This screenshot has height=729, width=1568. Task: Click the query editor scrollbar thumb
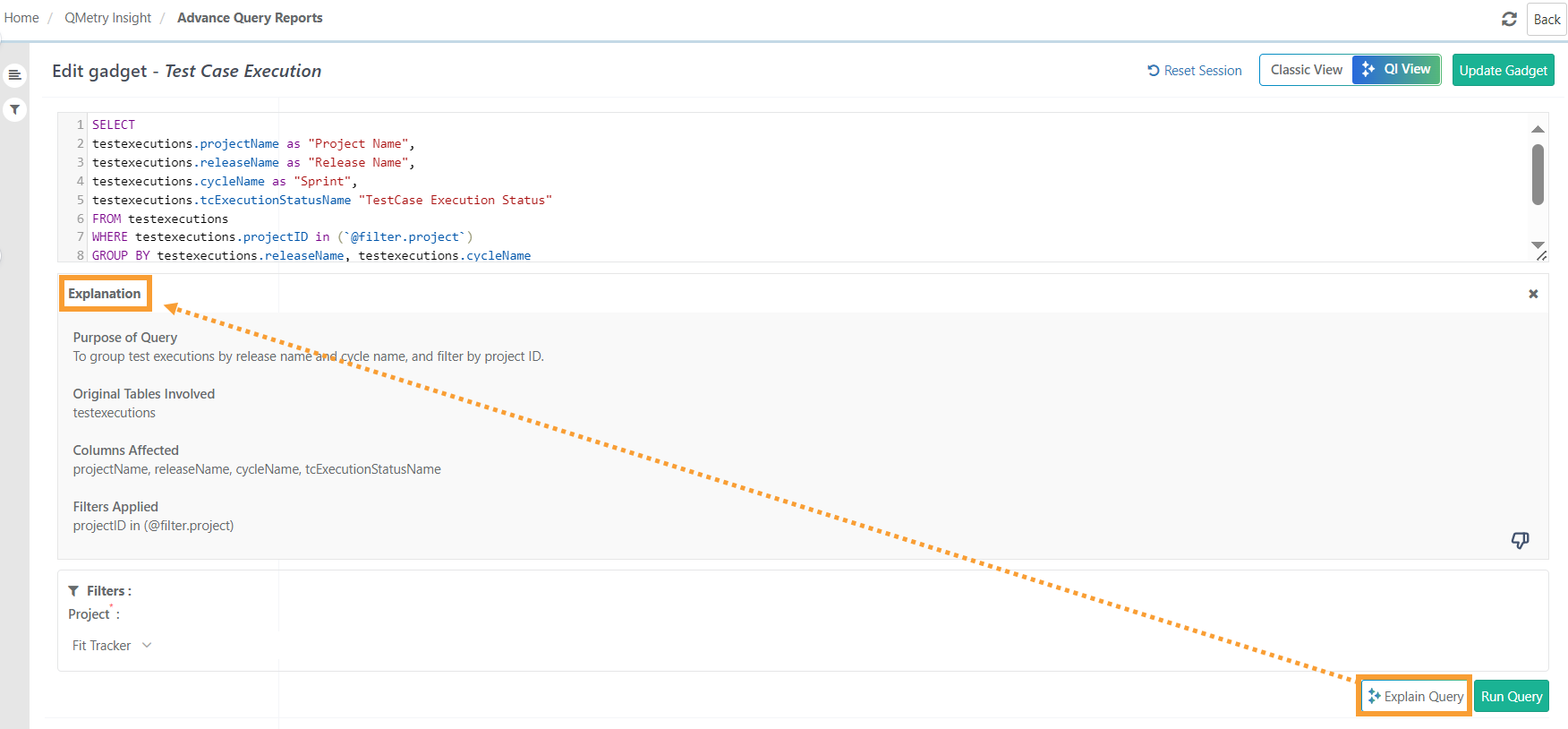pyautogui.click(x=1538, y=175)
